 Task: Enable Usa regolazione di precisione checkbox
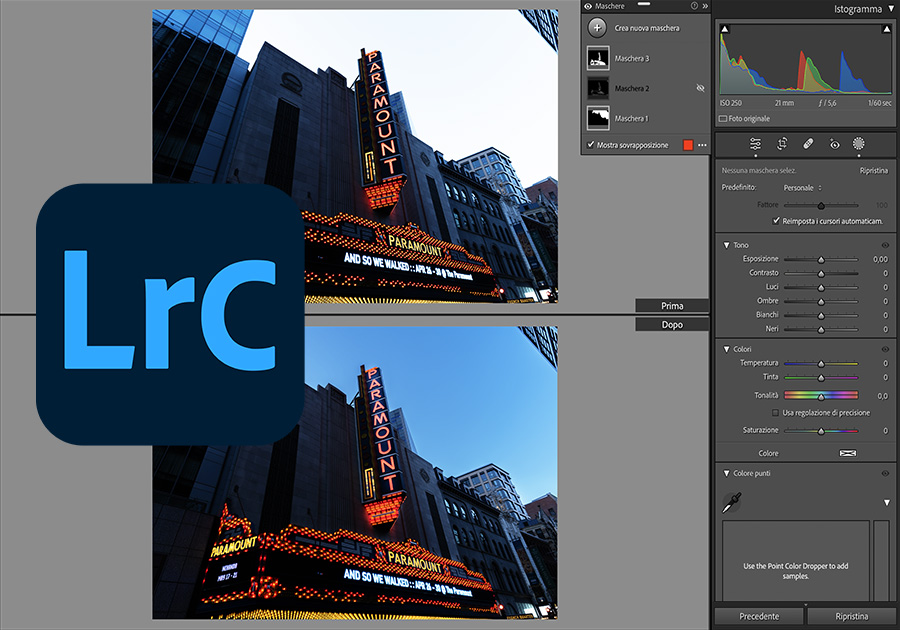tap(775, 413)
